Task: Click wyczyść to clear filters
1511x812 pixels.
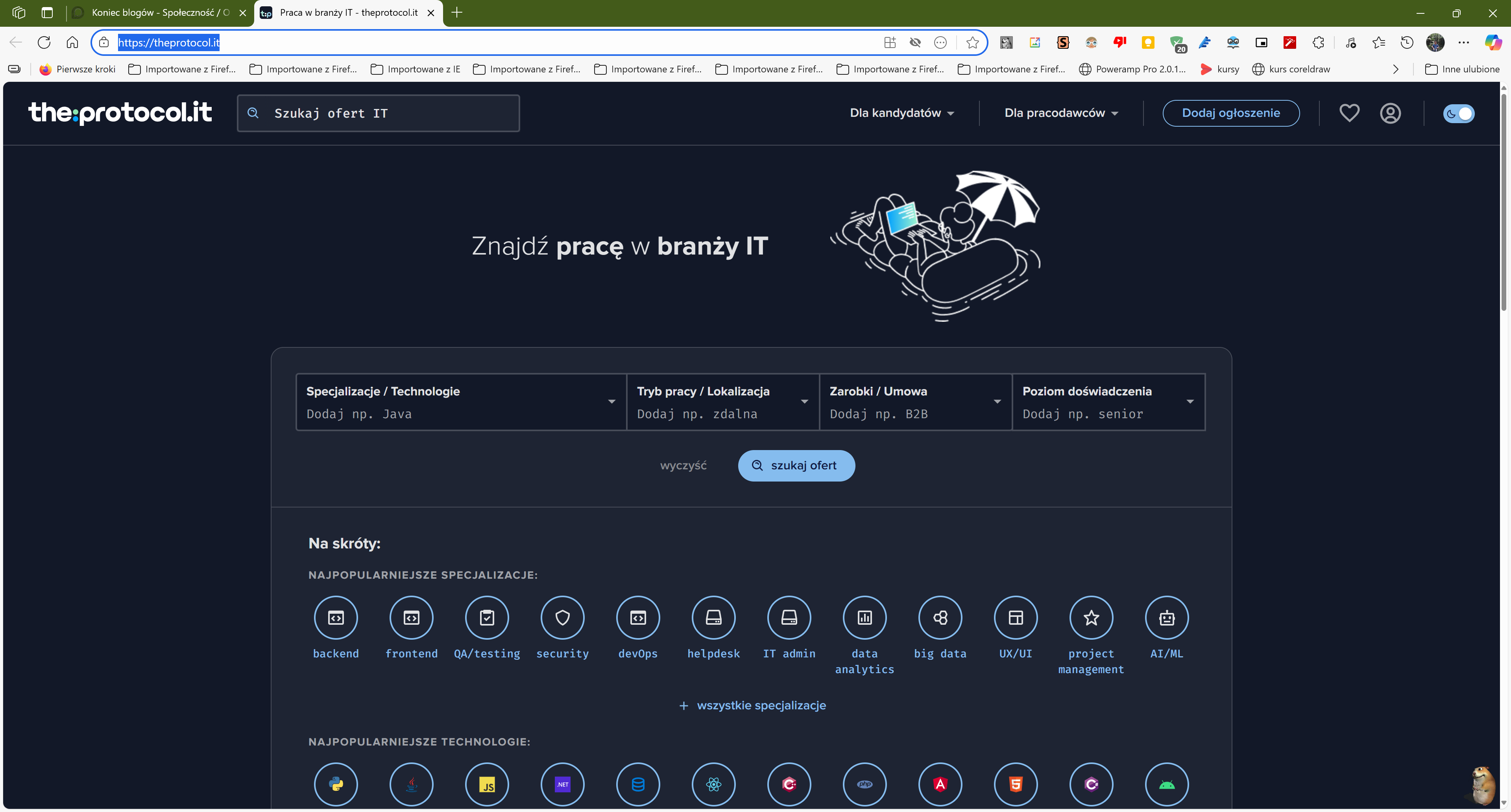Action: 683,465
